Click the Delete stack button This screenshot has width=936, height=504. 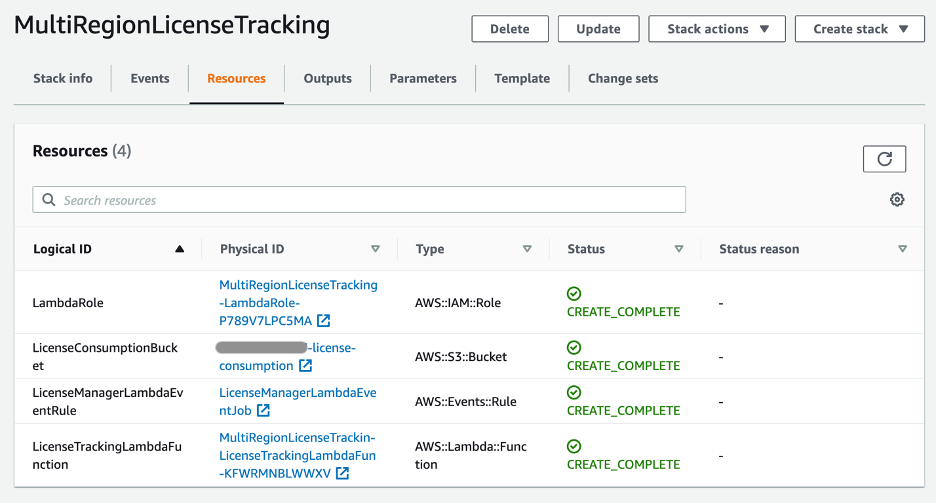click(x=510, y=29)
